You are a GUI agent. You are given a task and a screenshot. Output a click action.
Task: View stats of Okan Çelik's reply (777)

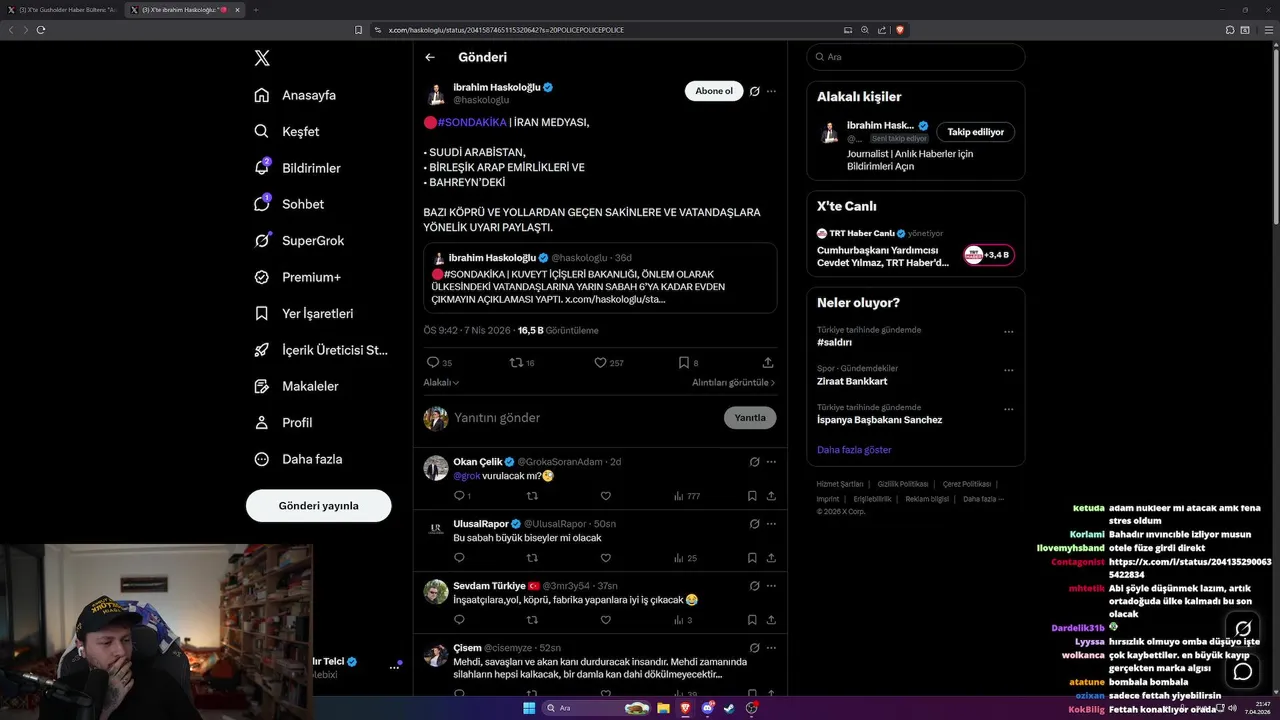coord(687,496)
